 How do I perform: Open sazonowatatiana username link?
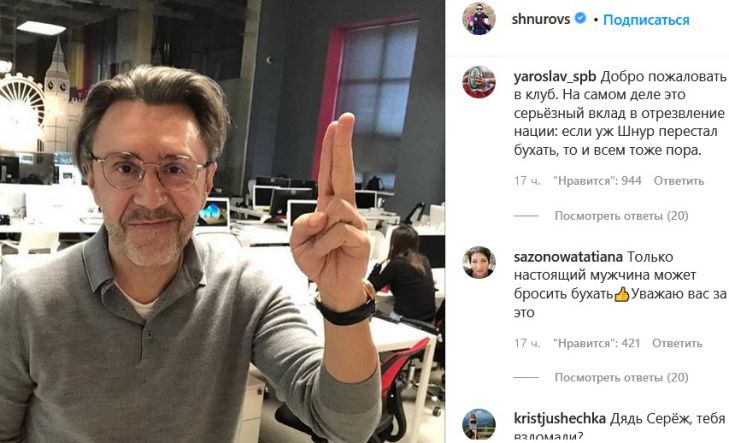coord(568,257)
